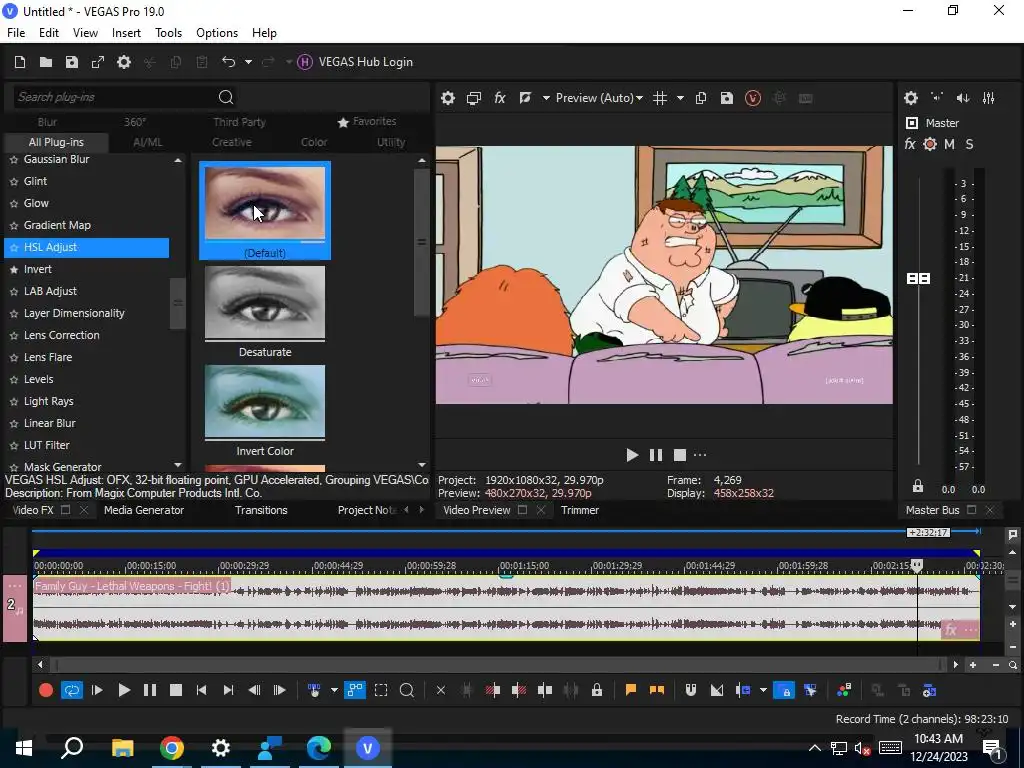This screenshot has width=1024, height=768.
Task: Pause the video preview
Action: pos(656,455)
